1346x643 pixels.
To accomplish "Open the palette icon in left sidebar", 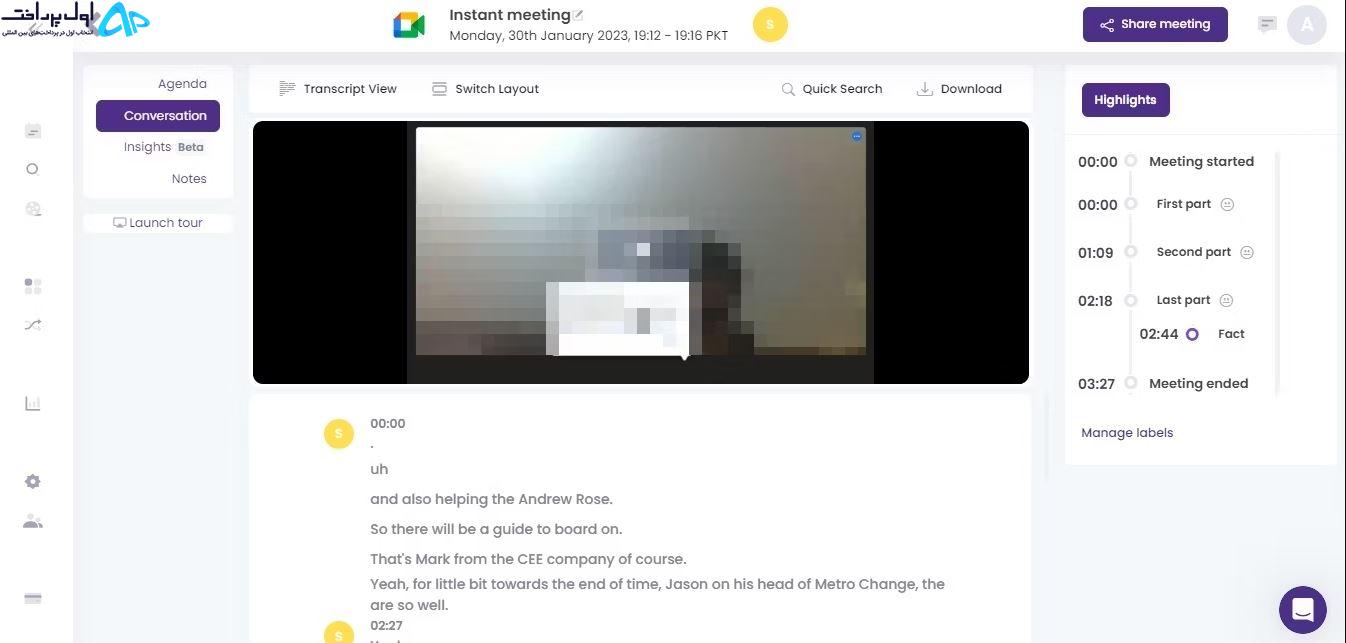I will tap(32, 209).
